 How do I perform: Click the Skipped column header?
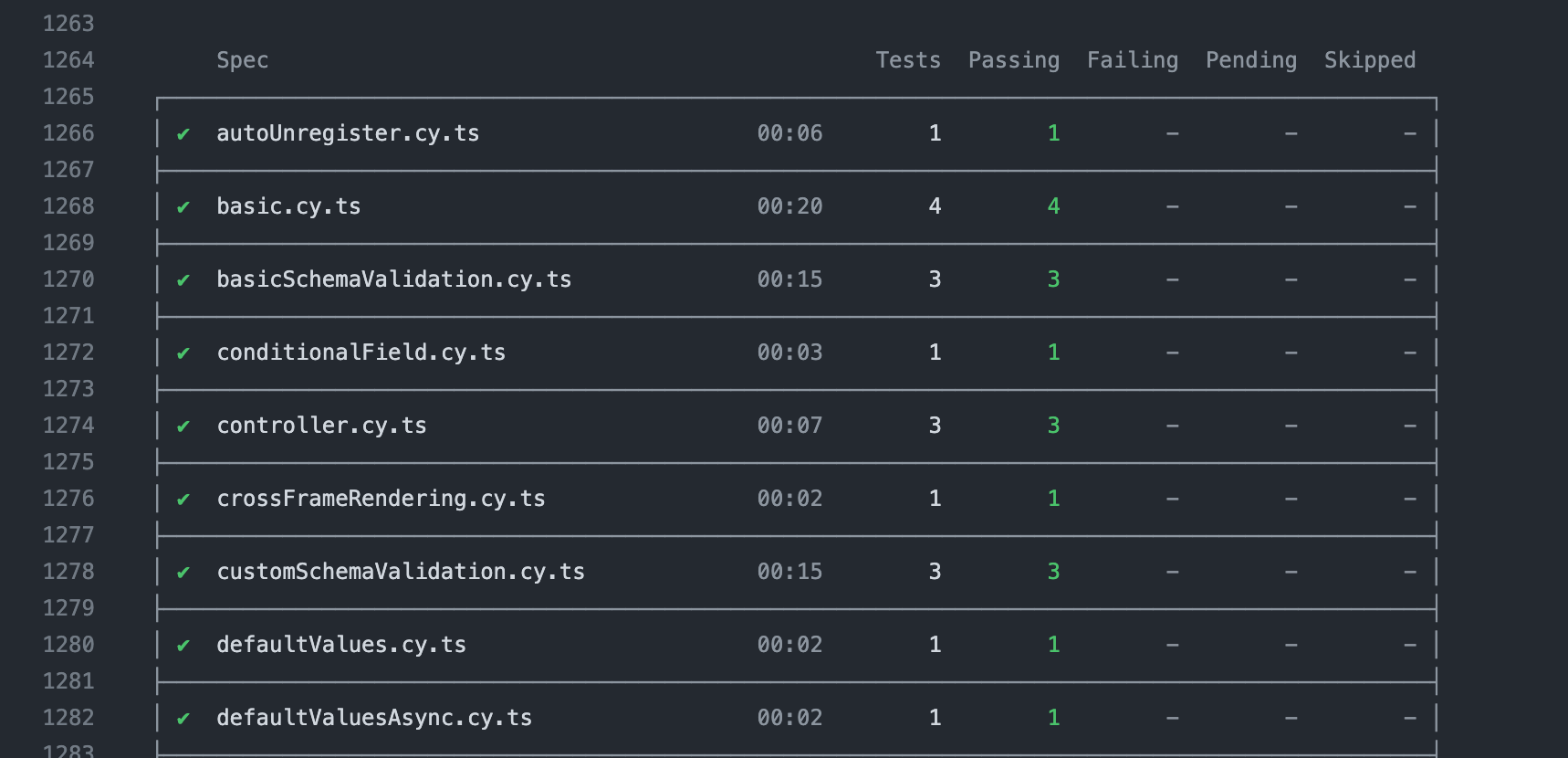1370,60
